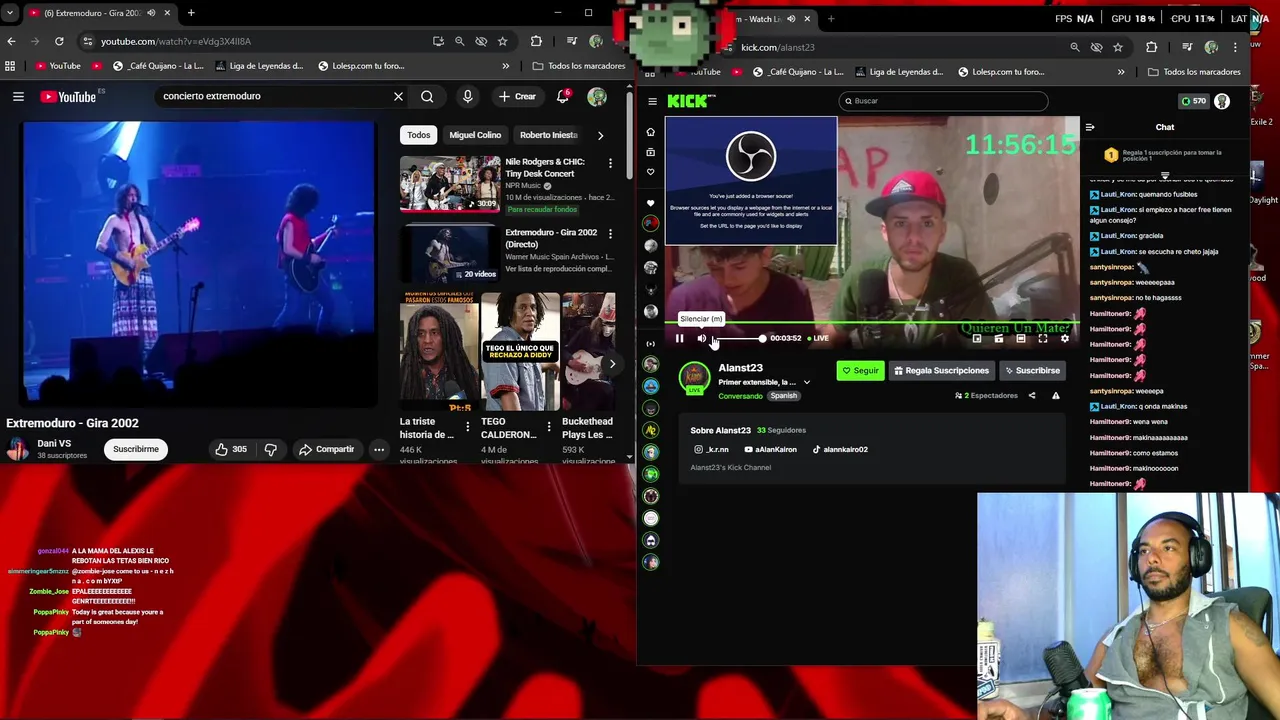This screenshot has height=720, width=1280.
Task: Open options for TEGO CALDERON short
Action: [548, 427]
